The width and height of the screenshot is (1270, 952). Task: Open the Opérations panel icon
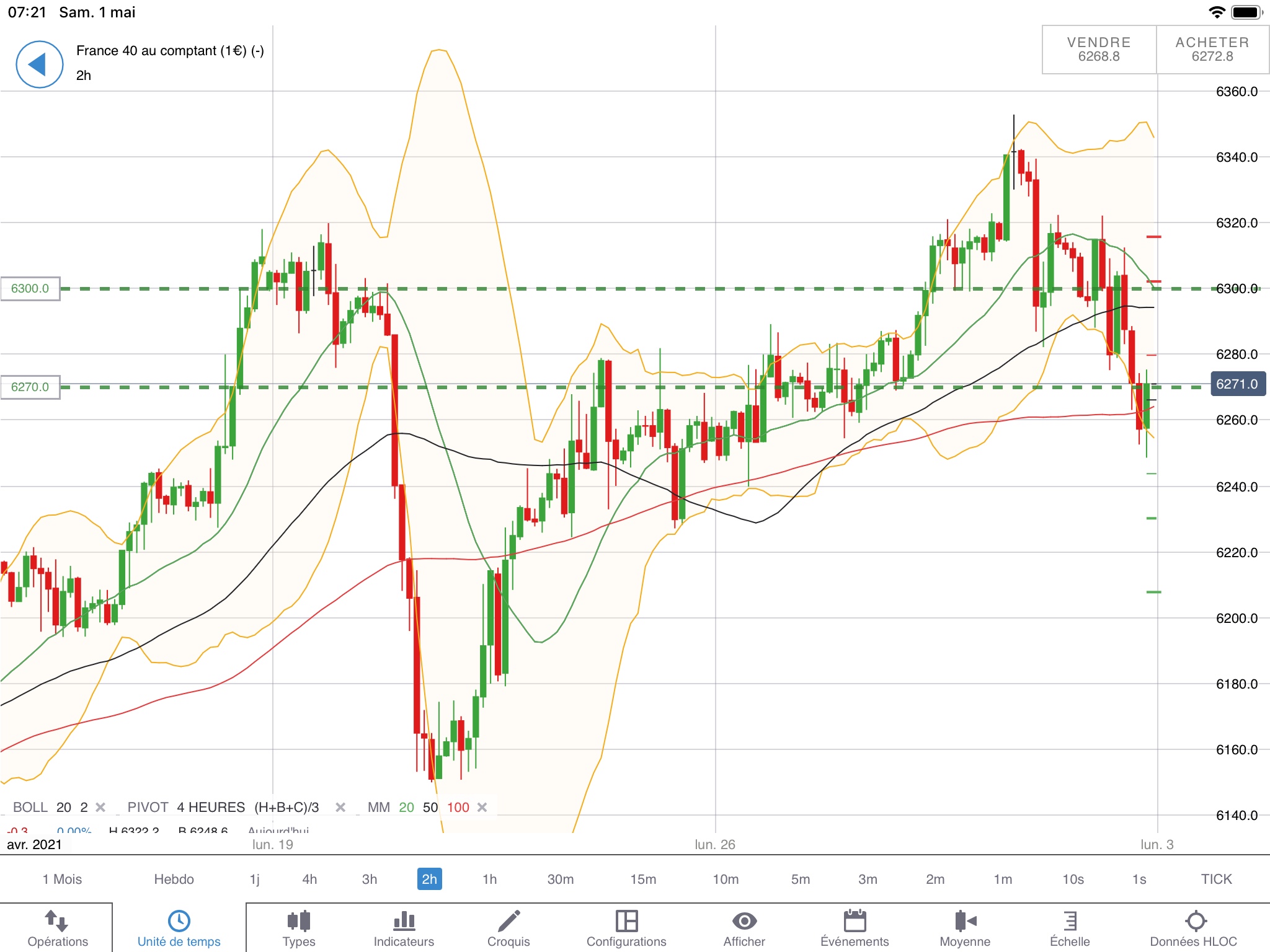click(57, 922)
